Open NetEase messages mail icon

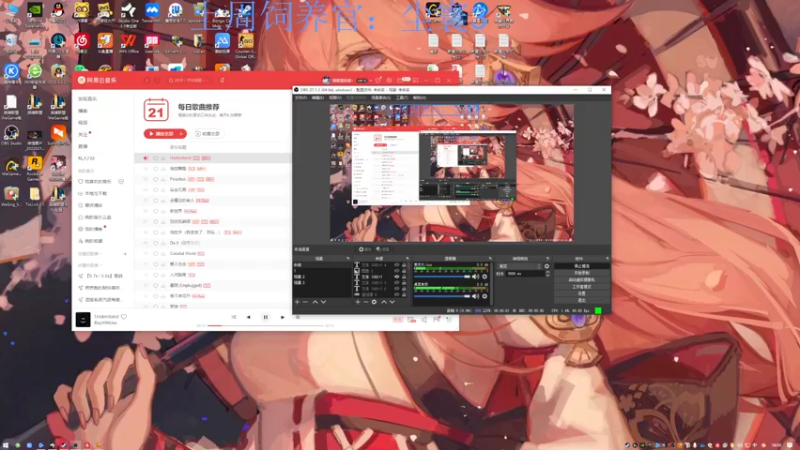(400, 80)
